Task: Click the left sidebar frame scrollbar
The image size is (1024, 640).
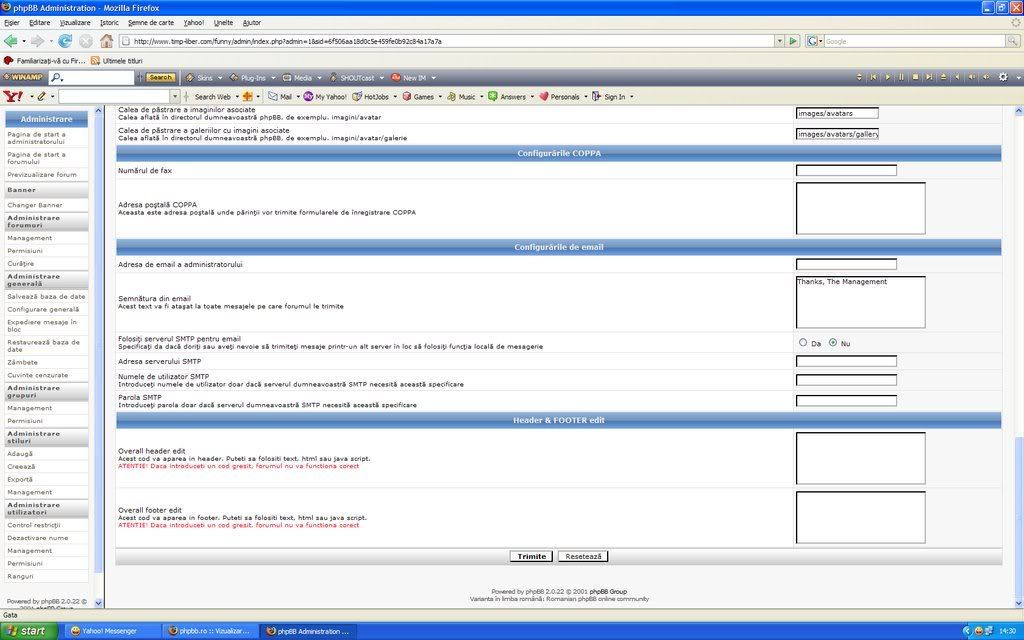Action: (99, 356)
